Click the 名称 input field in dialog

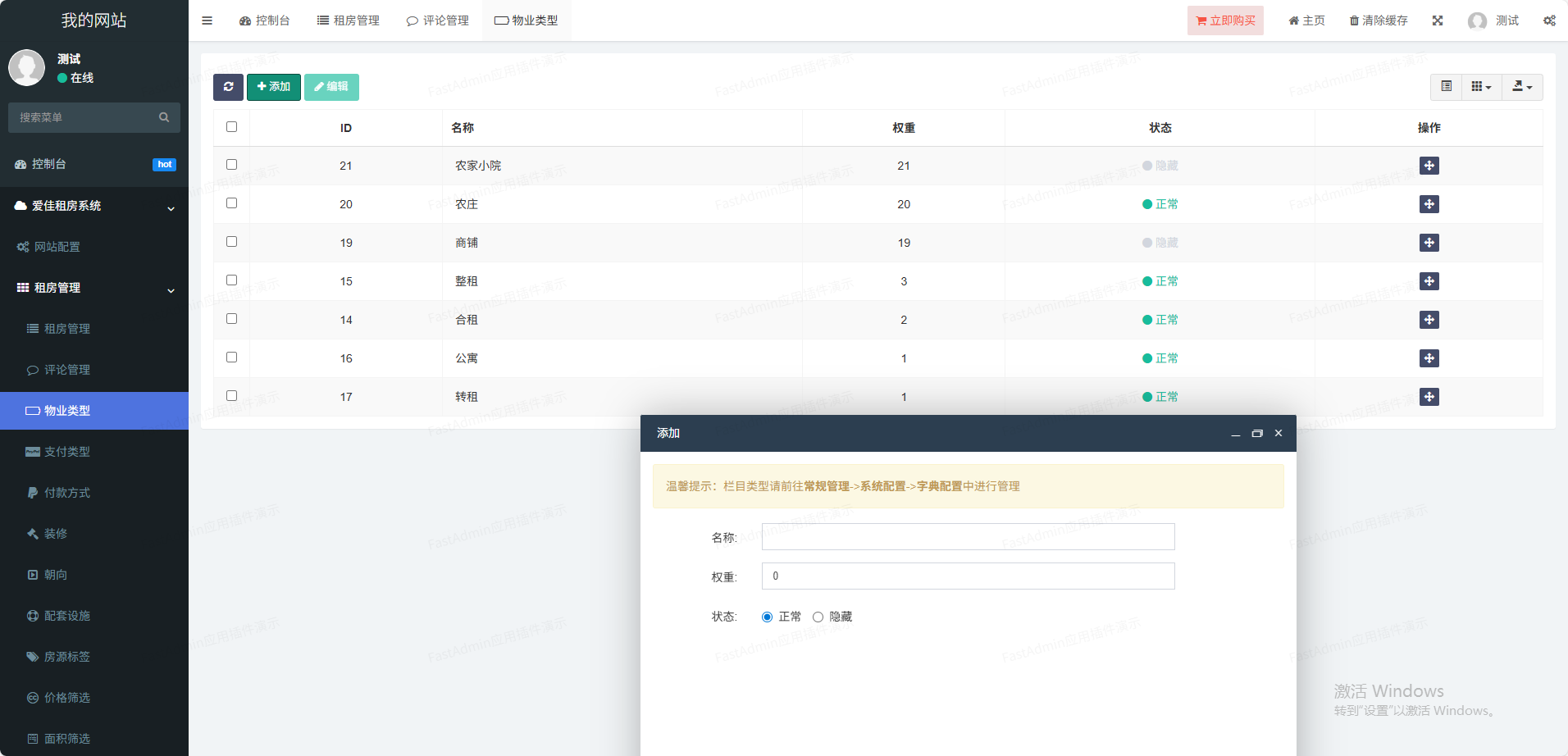968,537
